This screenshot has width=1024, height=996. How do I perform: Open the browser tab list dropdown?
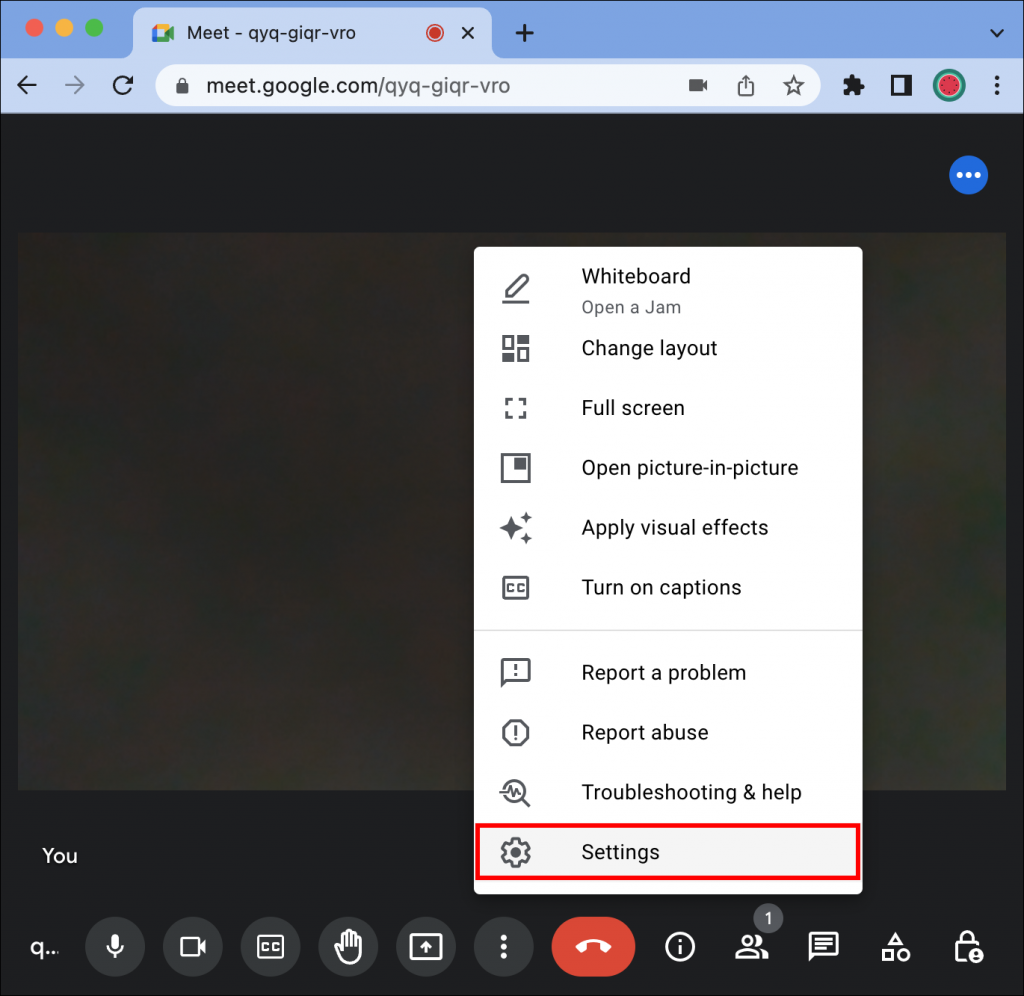[x=996, y=33]
